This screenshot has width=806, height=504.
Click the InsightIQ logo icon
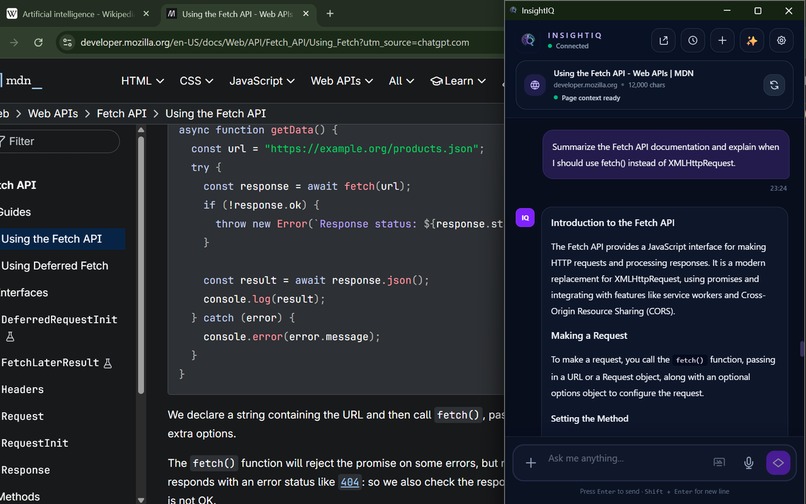(x=528, y=40)
